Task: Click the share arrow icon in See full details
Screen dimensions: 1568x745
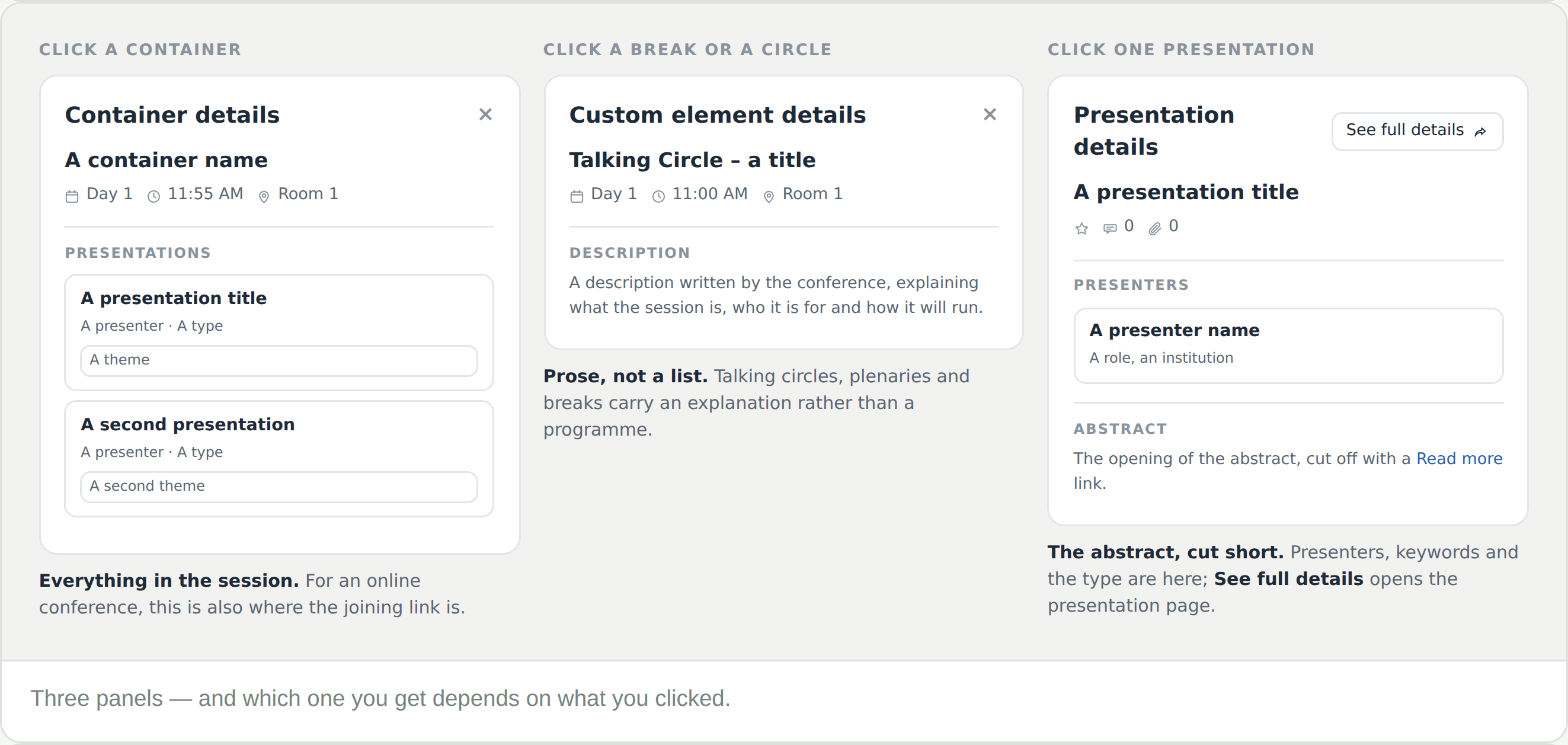Action: tap(1480, 132)
